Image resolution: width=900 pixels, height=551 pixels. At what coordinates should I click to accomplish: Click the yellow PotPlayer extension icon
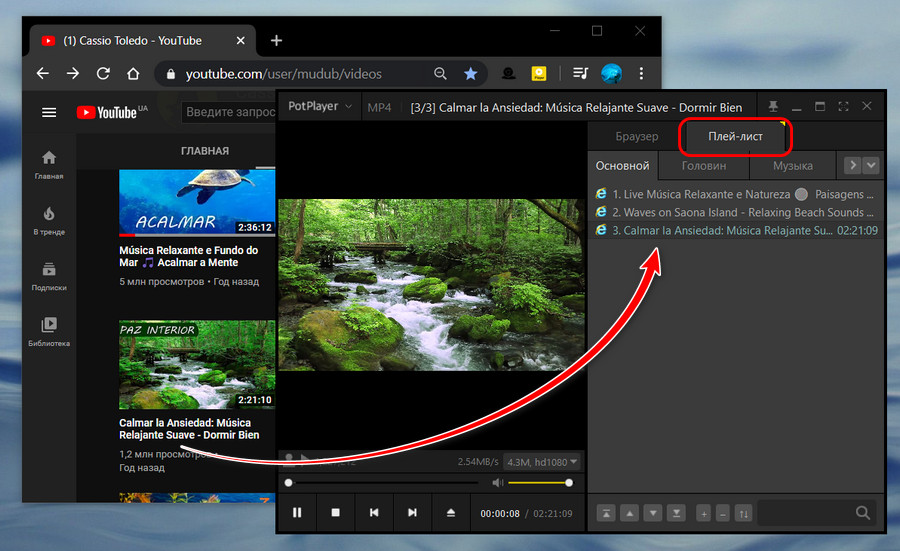coord(539,73)
